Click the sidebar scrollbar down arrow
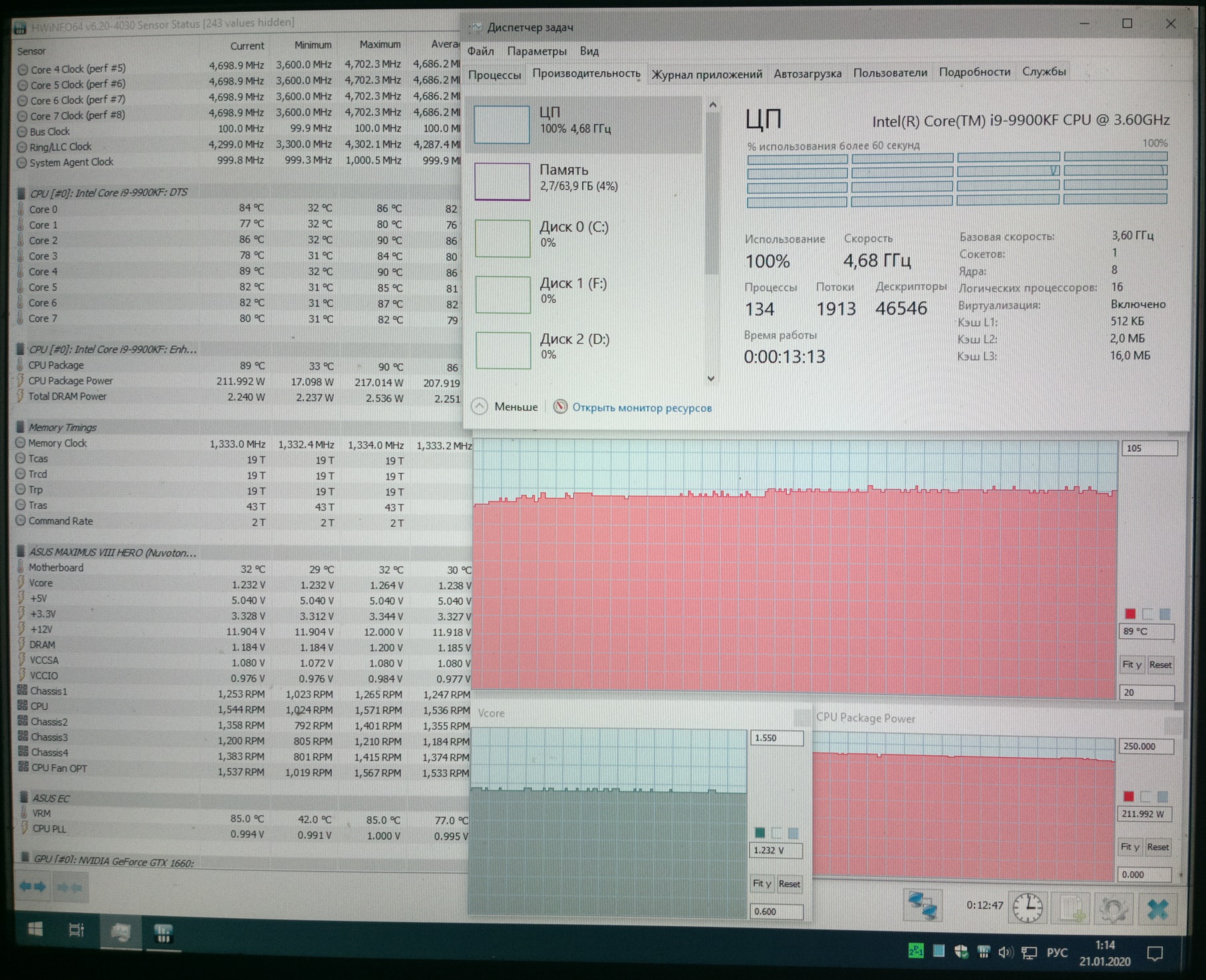Screen dimensions: 1206x980 click(711, 379)
